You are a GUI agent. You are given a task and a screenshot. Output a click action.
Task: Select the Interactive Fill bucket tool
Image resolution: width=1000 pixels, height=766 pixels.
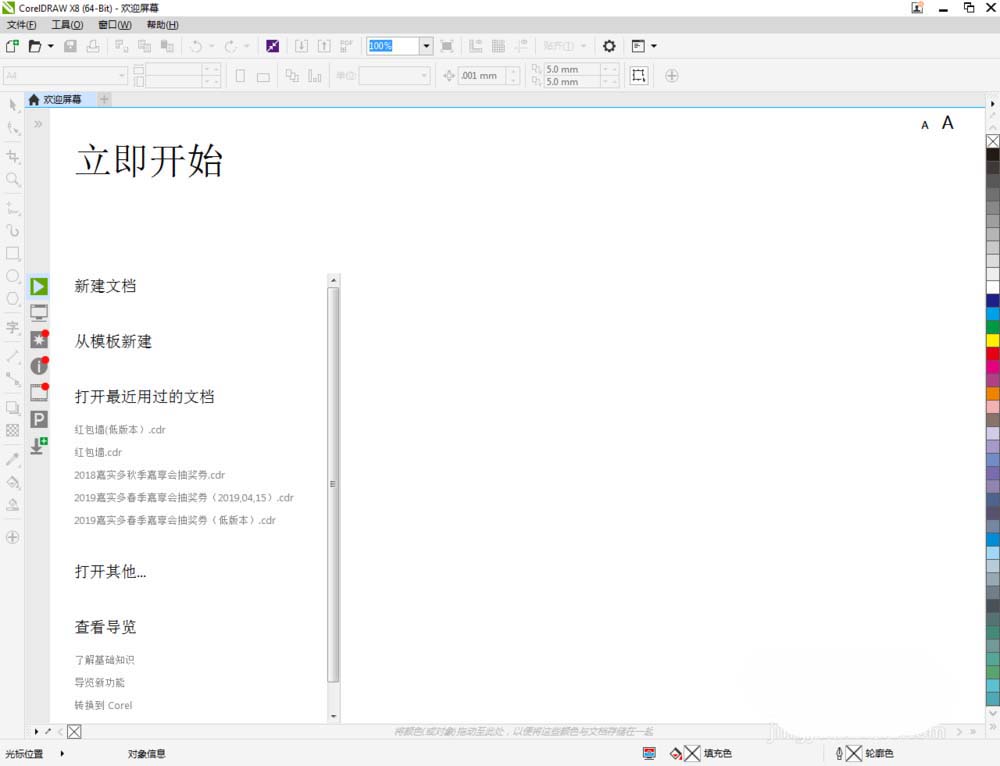(x=13, y=482)
